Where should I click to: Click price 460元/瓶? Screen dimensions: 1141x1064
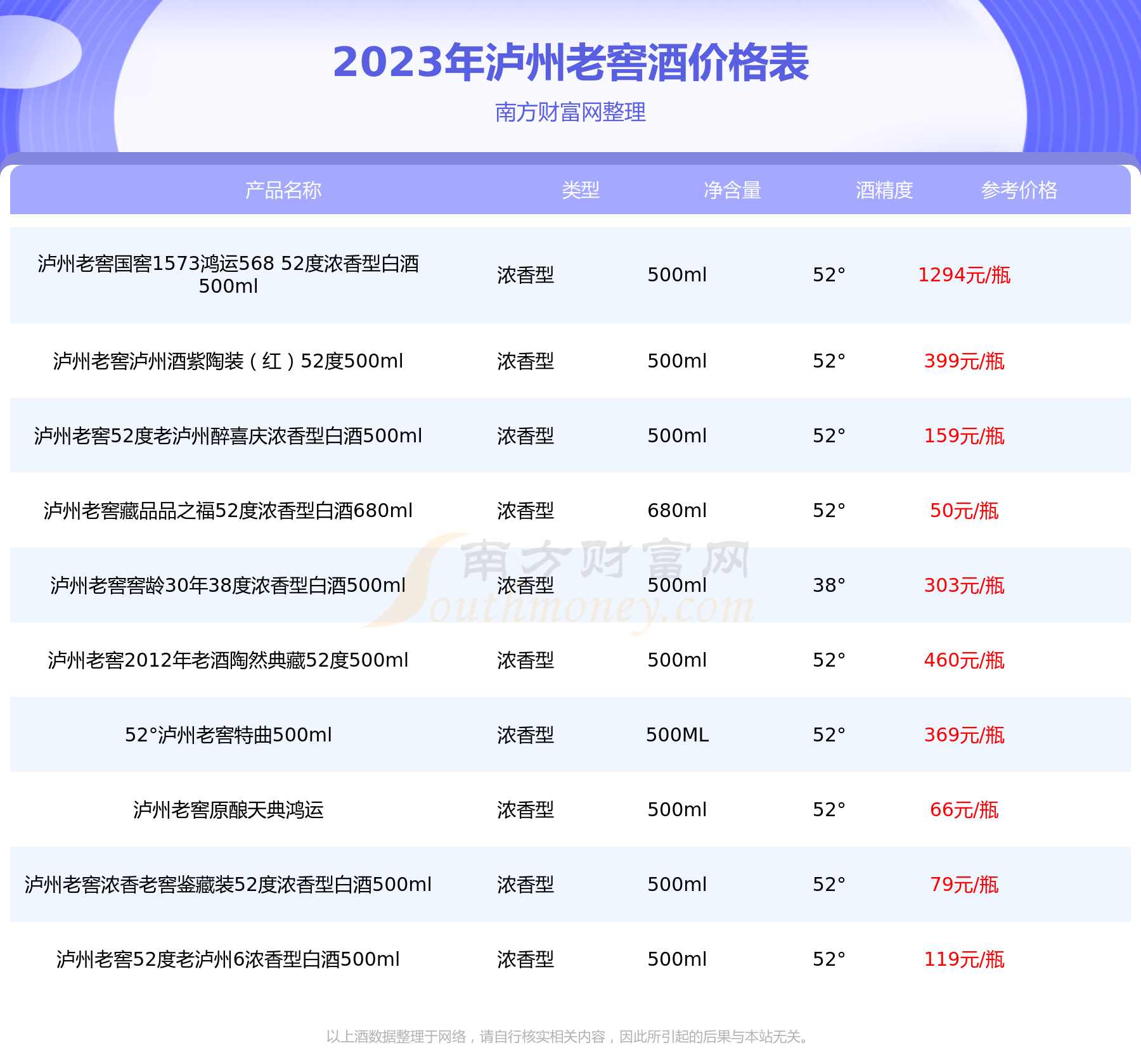(964, 660)
